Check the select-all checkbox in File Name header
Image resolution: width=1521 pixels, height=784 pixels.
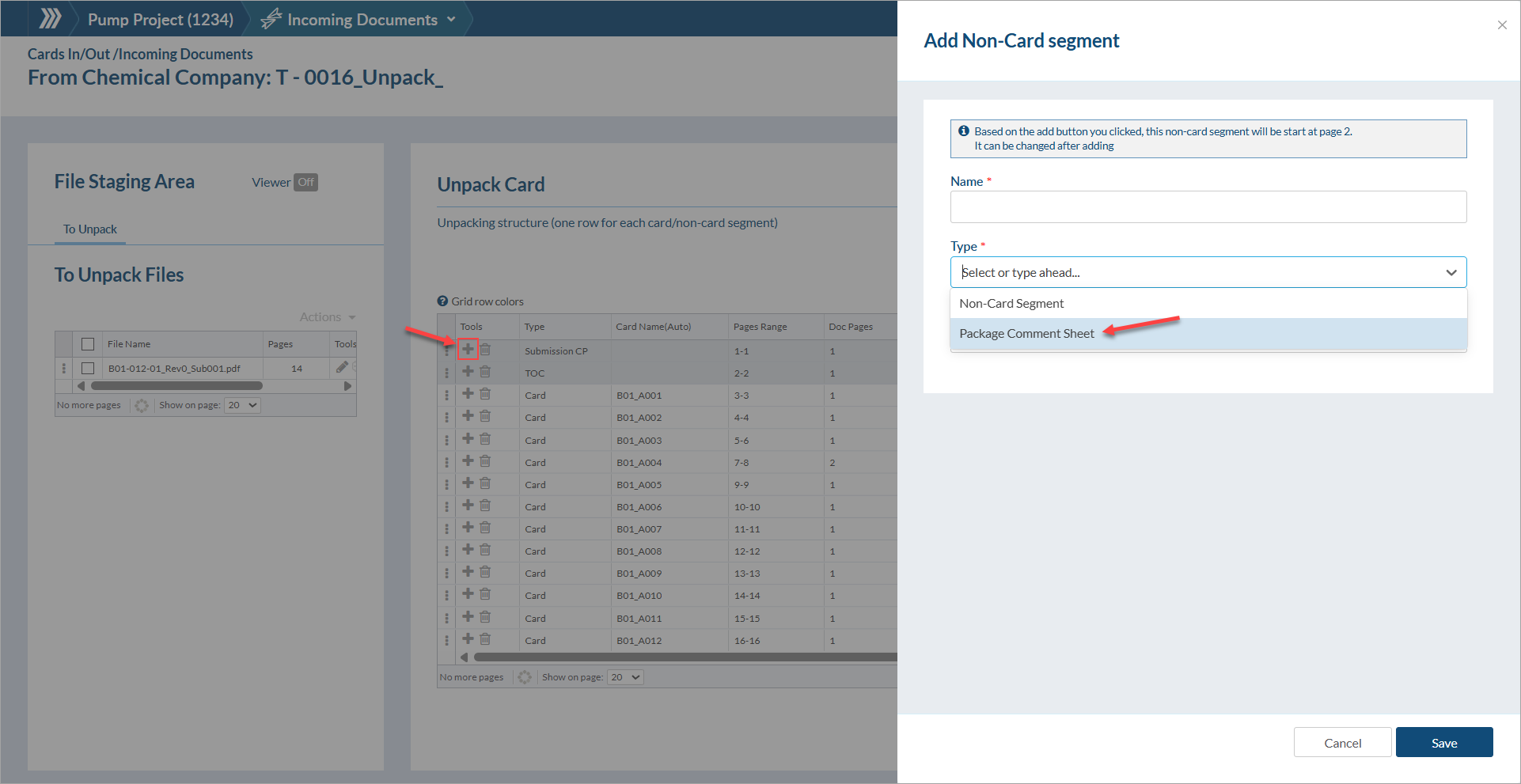[x=88, y=344]
